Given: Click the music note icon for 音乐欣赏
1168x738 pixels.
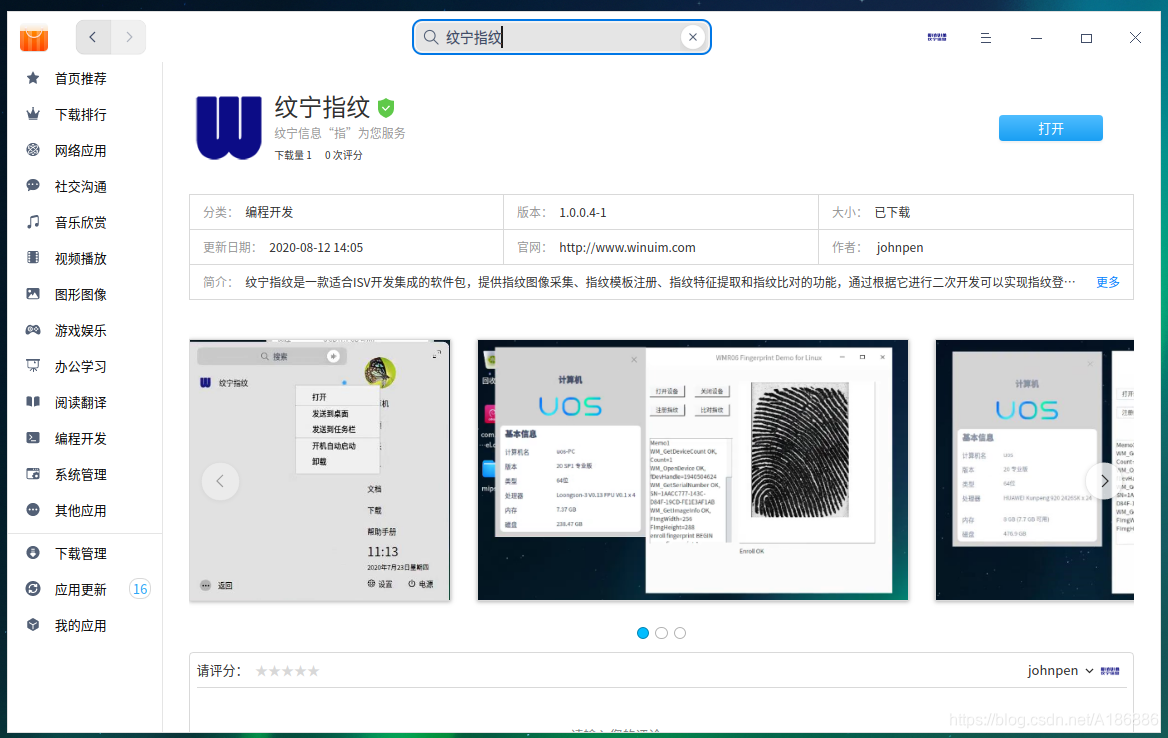Looking at the screenshot, I should pos(33,222).
